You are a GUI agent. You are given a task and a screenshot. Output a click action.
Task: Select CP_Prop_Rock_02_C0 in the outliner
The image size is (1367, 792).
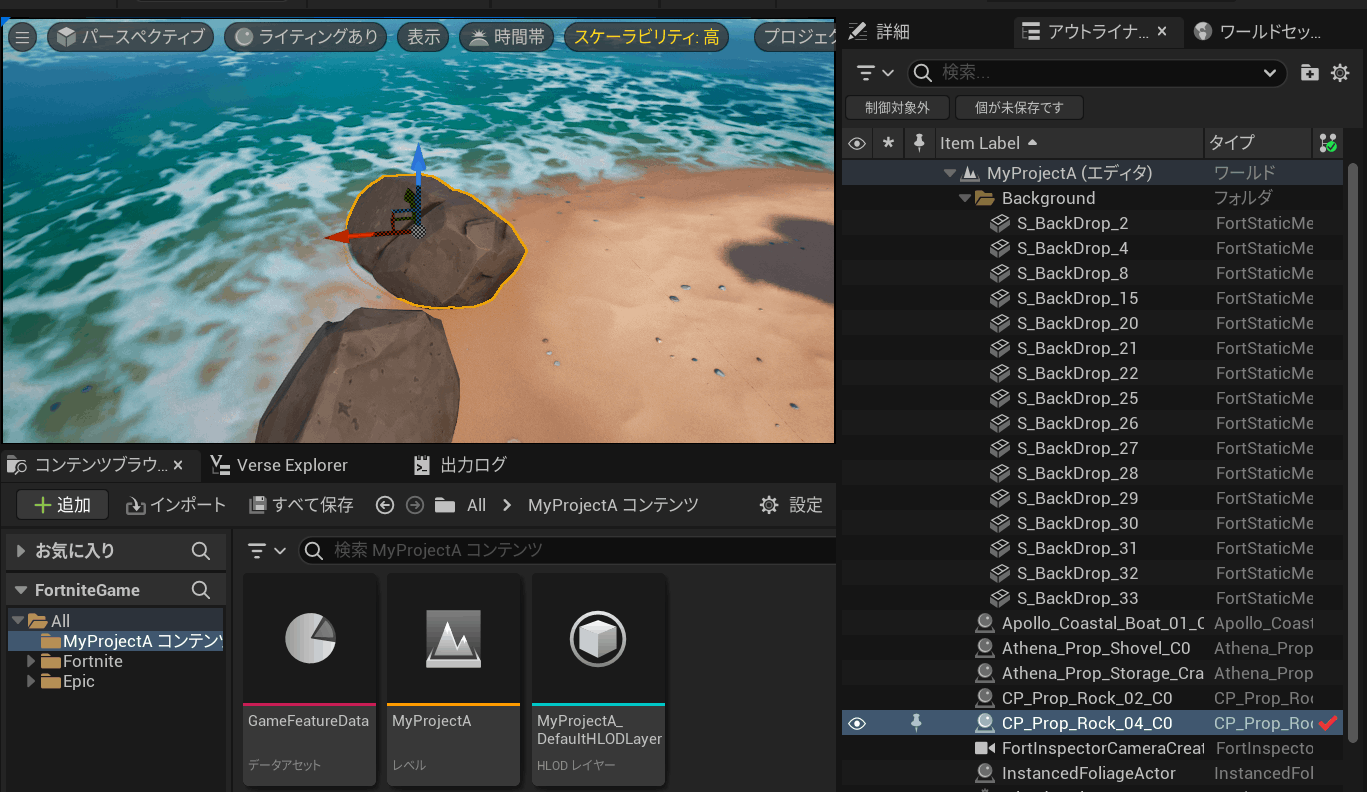(x=1087, y=698)
